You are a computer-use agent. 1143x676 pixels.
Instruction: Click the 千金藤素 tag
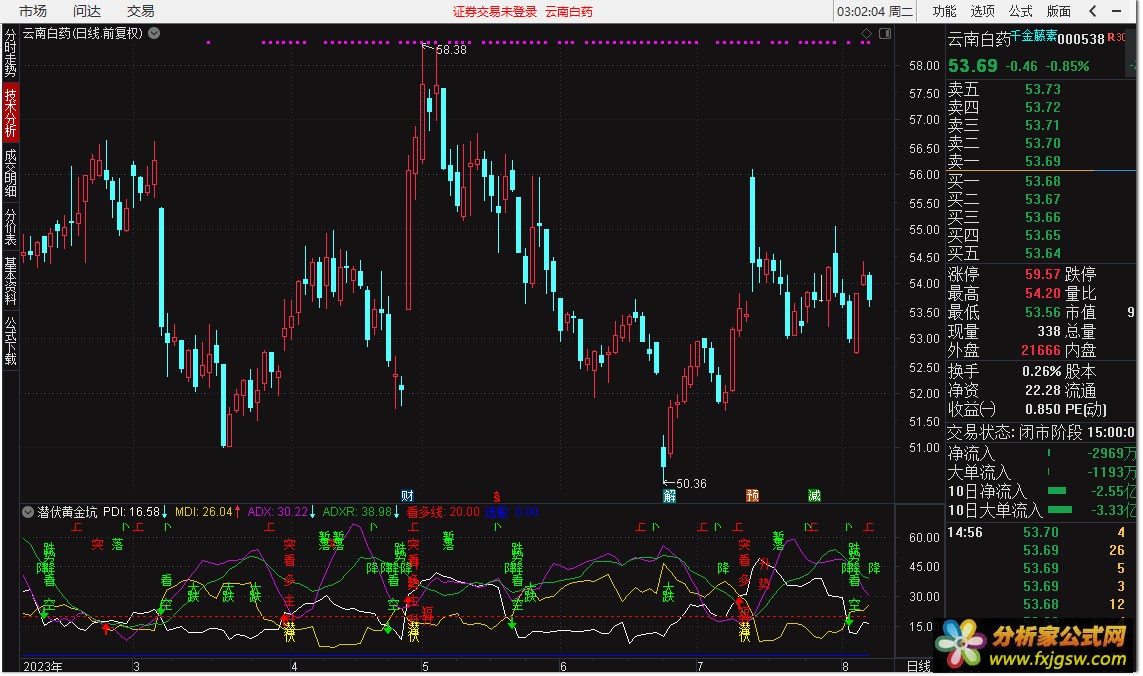point(1033,35)
